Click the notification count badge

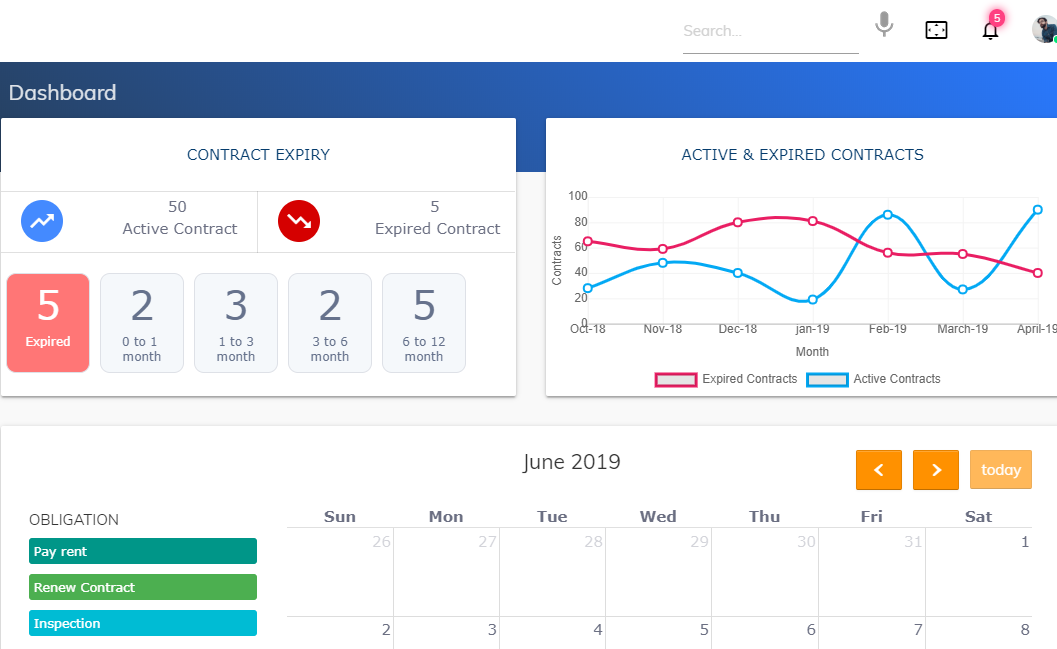[x=997, y=18]
